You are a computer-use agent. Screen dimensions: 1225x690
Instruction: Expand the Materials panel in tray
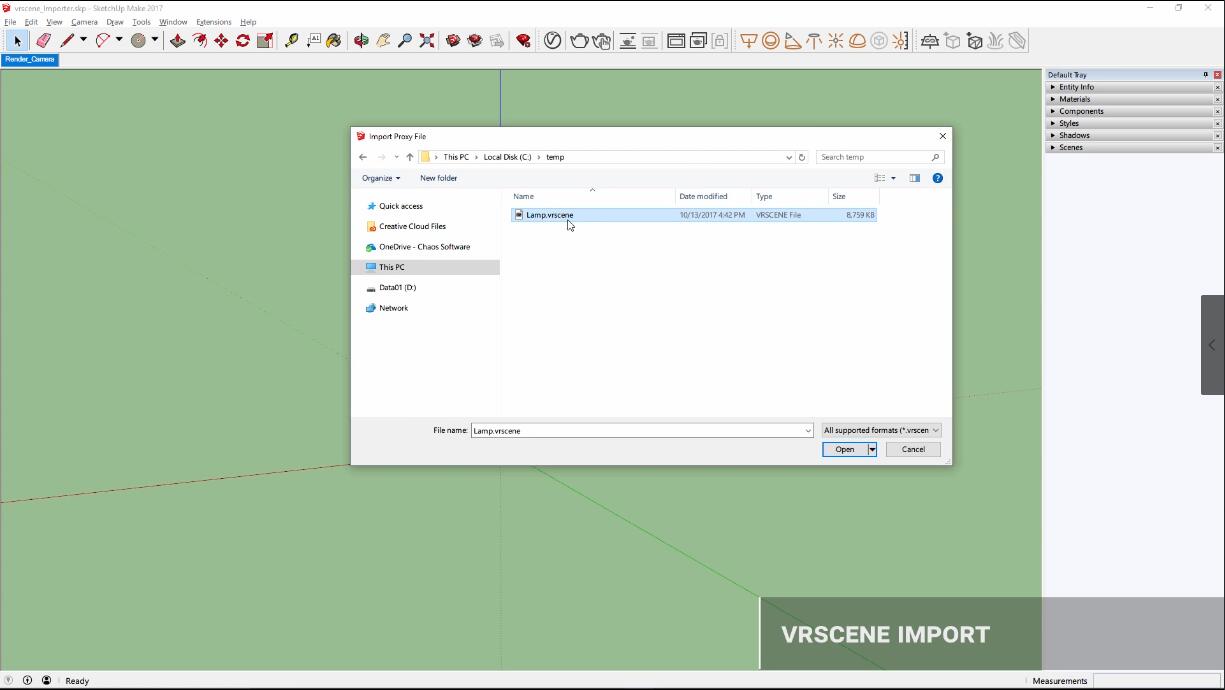pyautogui.click(x=1075, y=99)
